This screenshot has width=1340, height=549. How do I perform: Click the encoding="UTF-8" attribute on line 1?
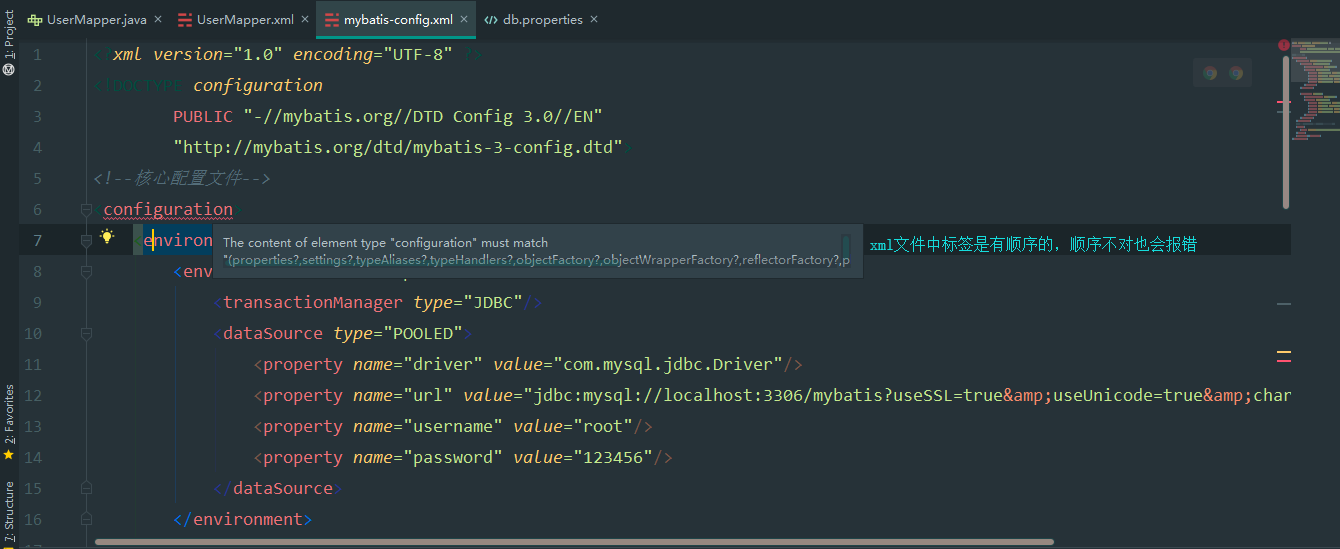click(x=373, y=54)
